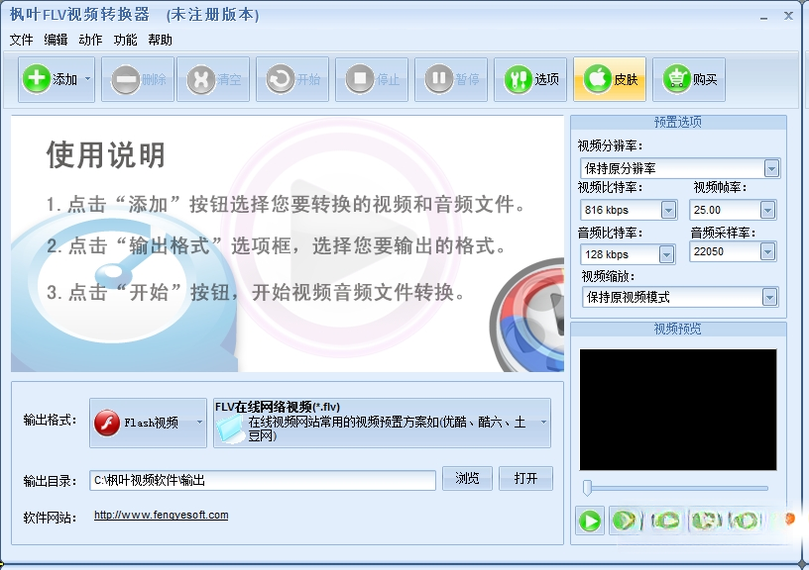Open the http://www.fengyesoft.com link
This screenshot has height=570, width=809.
(x=161, y=515)
